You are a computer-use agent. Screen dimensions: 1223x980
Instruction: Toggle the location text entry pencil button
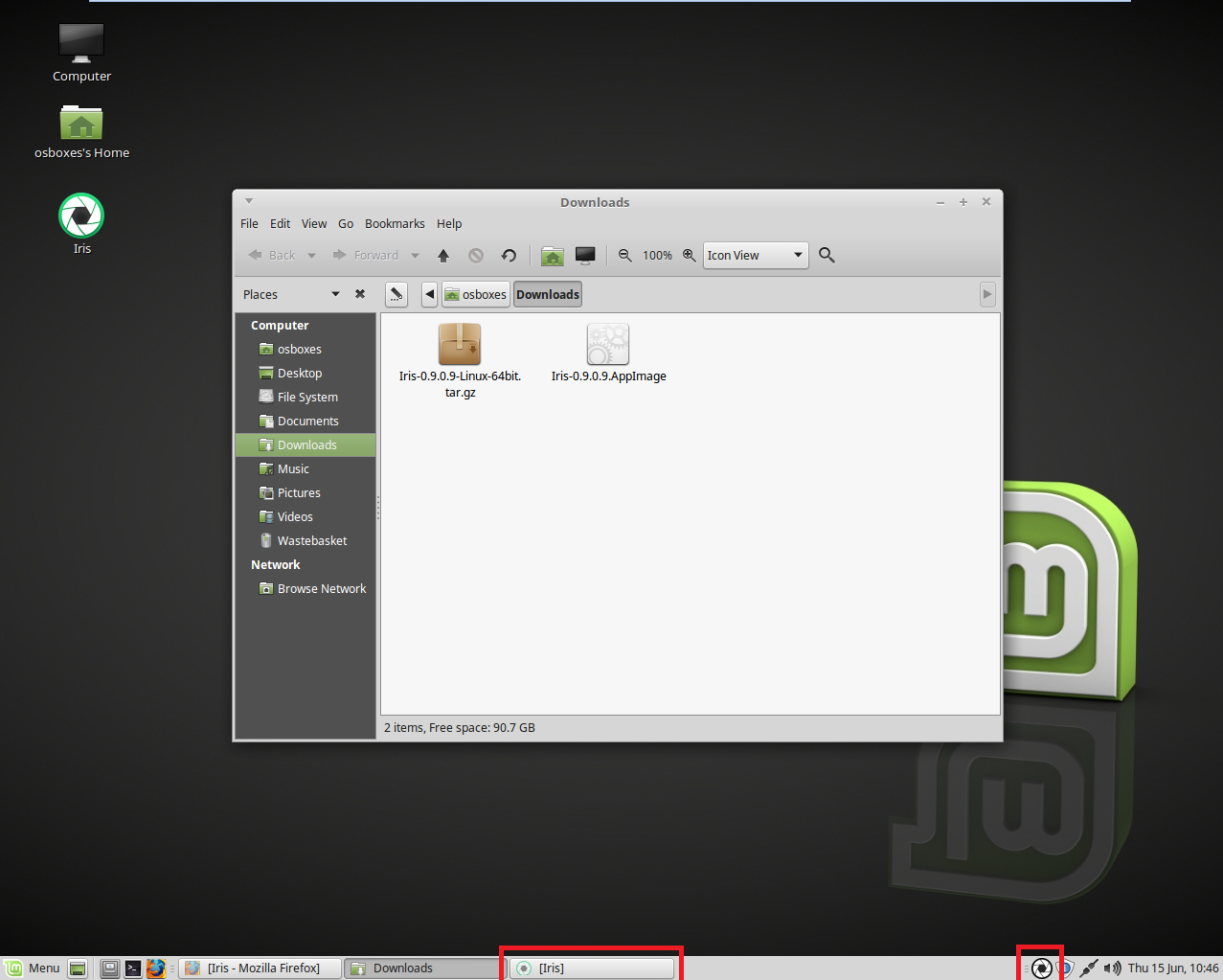(396, 294)
